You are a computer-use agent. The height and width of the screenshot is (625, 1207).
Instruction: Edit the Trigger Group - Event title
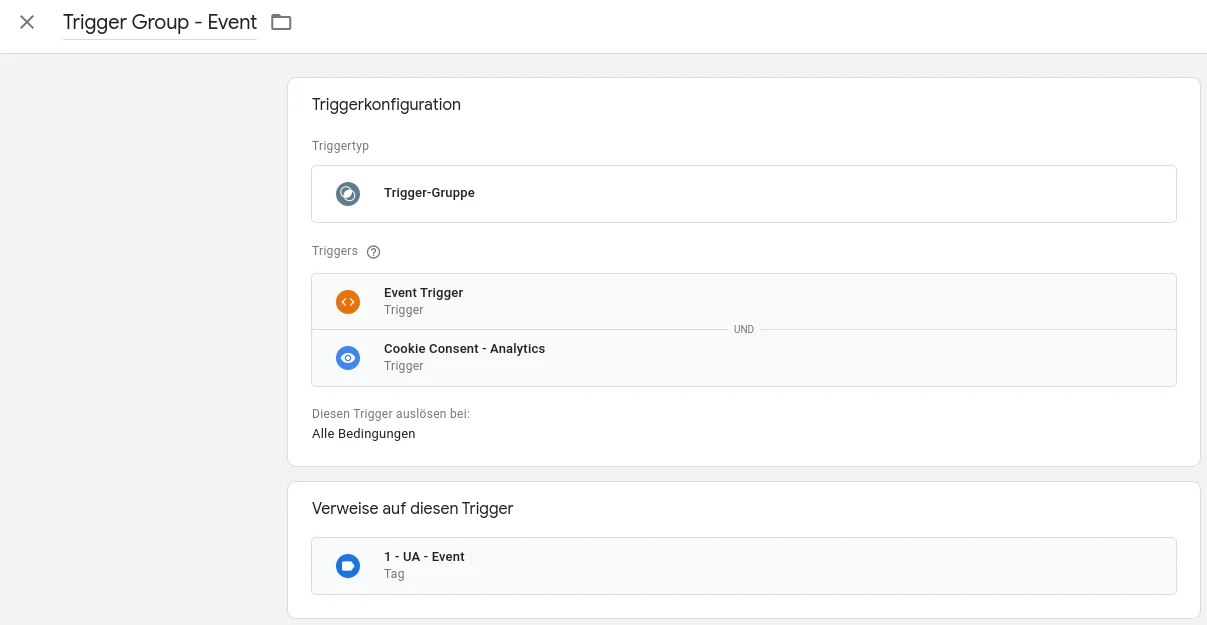[x=160, y=22]
